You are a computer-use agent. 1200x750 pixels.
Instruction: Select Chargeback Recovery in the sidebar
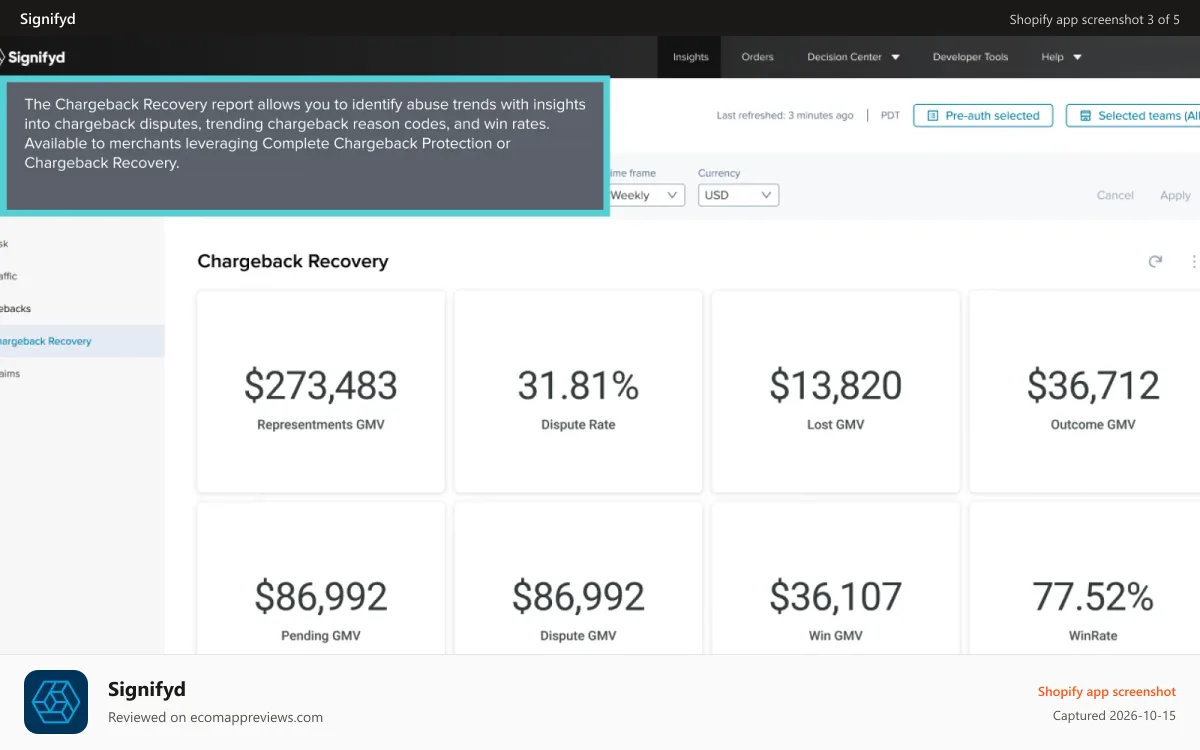(x=82, y=341)
